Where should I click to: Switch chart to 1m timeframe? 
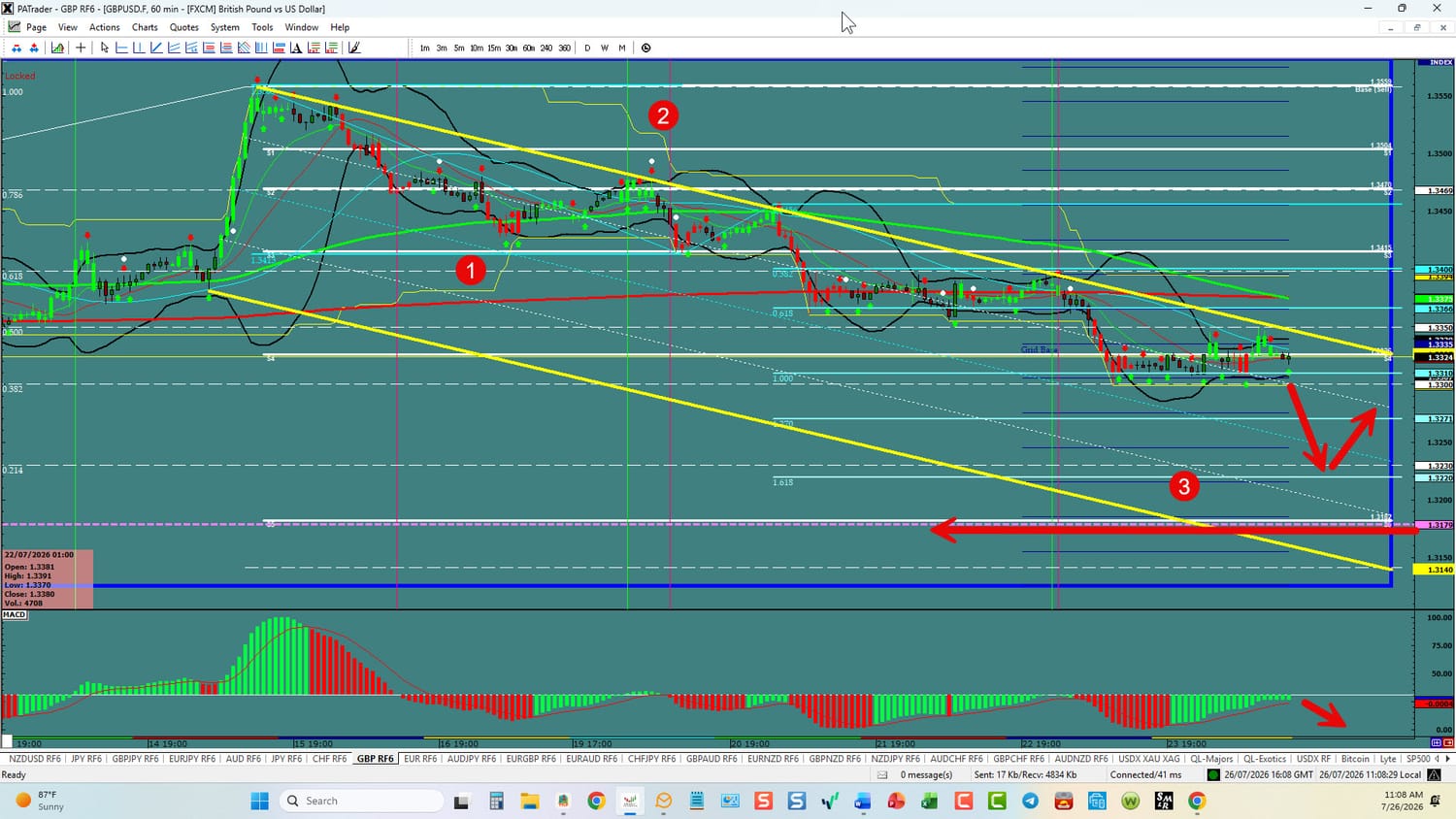pos(424,48)
